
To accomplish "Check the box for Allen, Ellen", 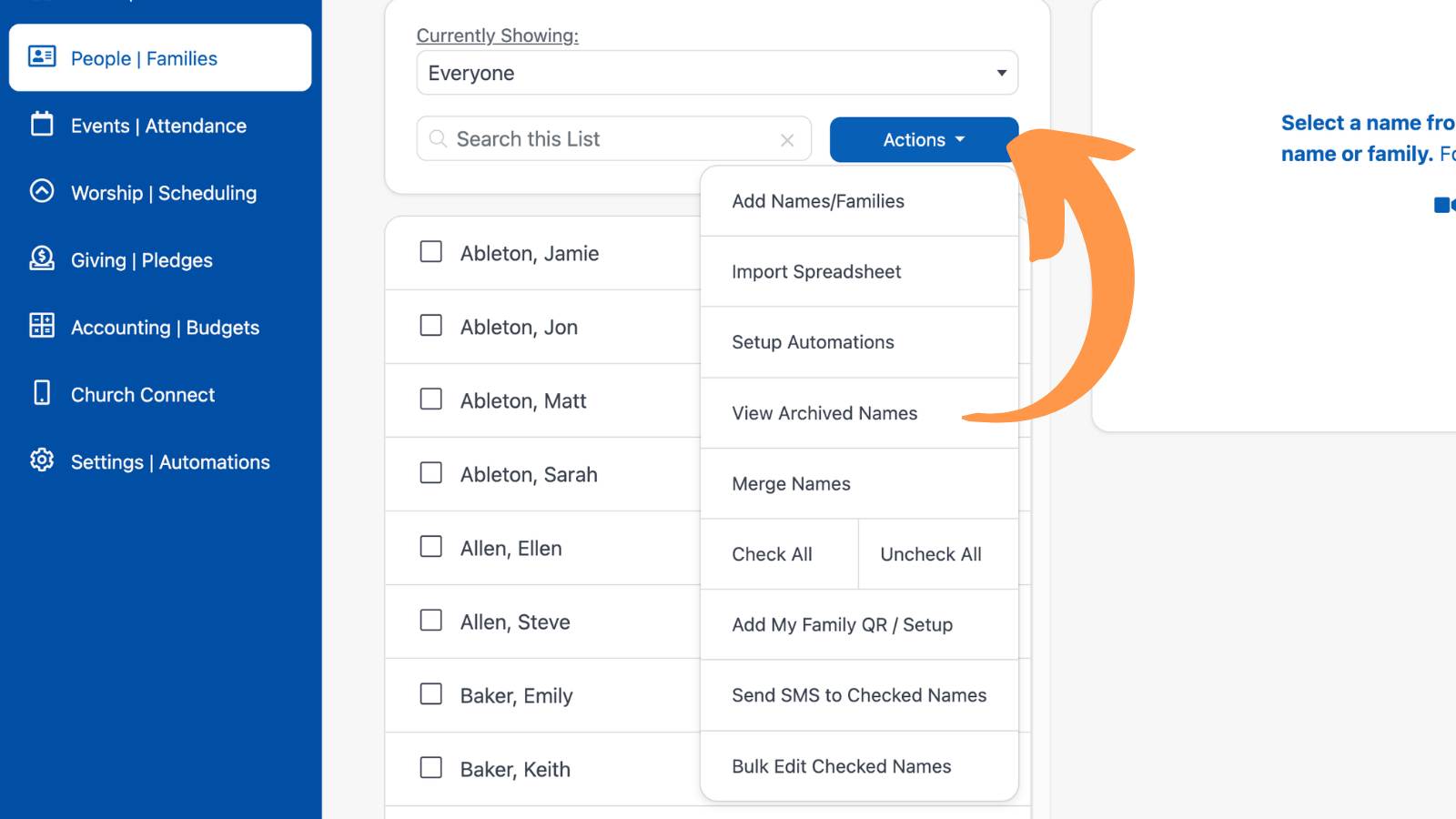I will (x=431, y=547).
